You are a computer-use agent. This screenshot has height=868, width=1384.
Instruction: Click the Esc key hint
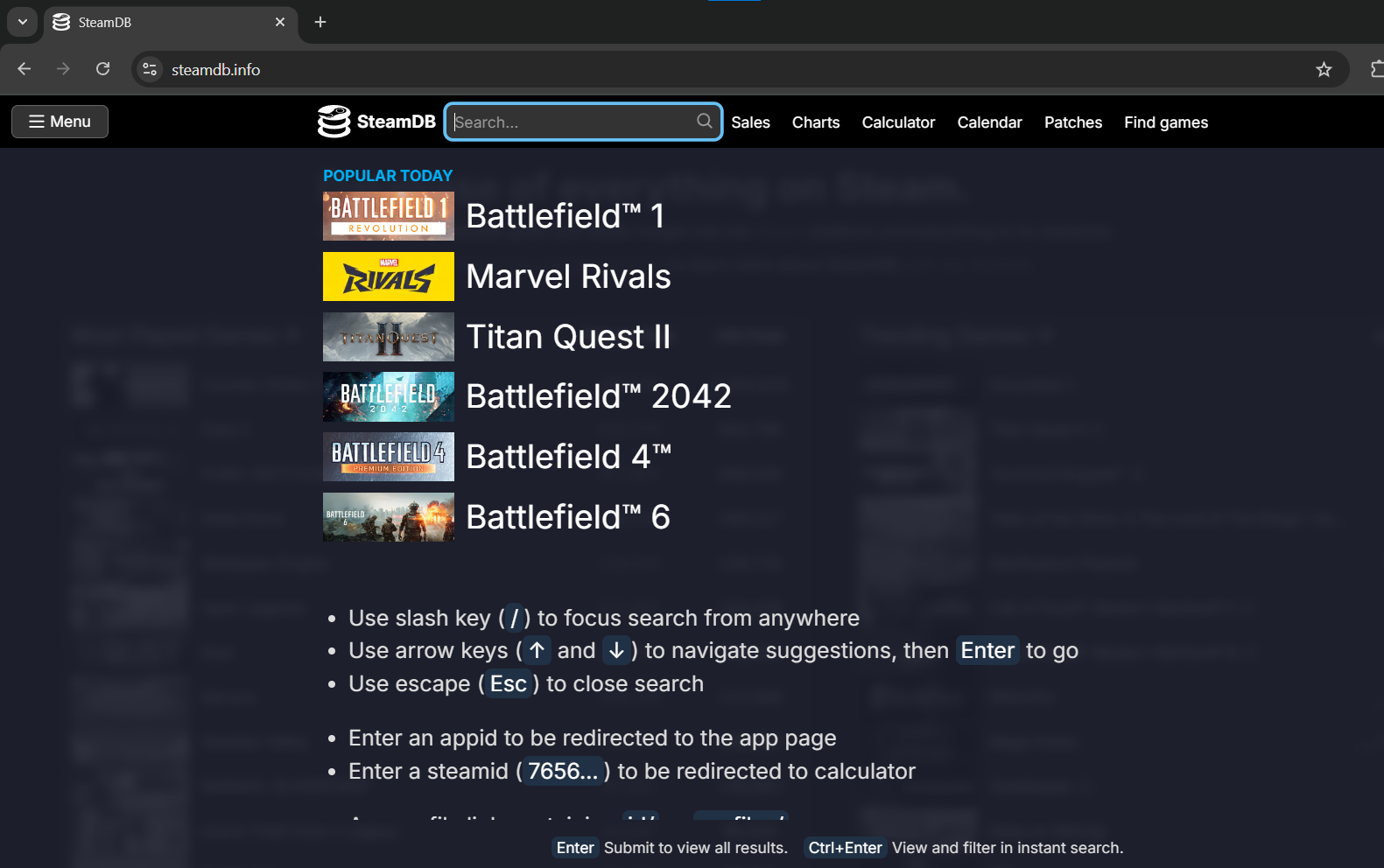(x=509, y=684)
